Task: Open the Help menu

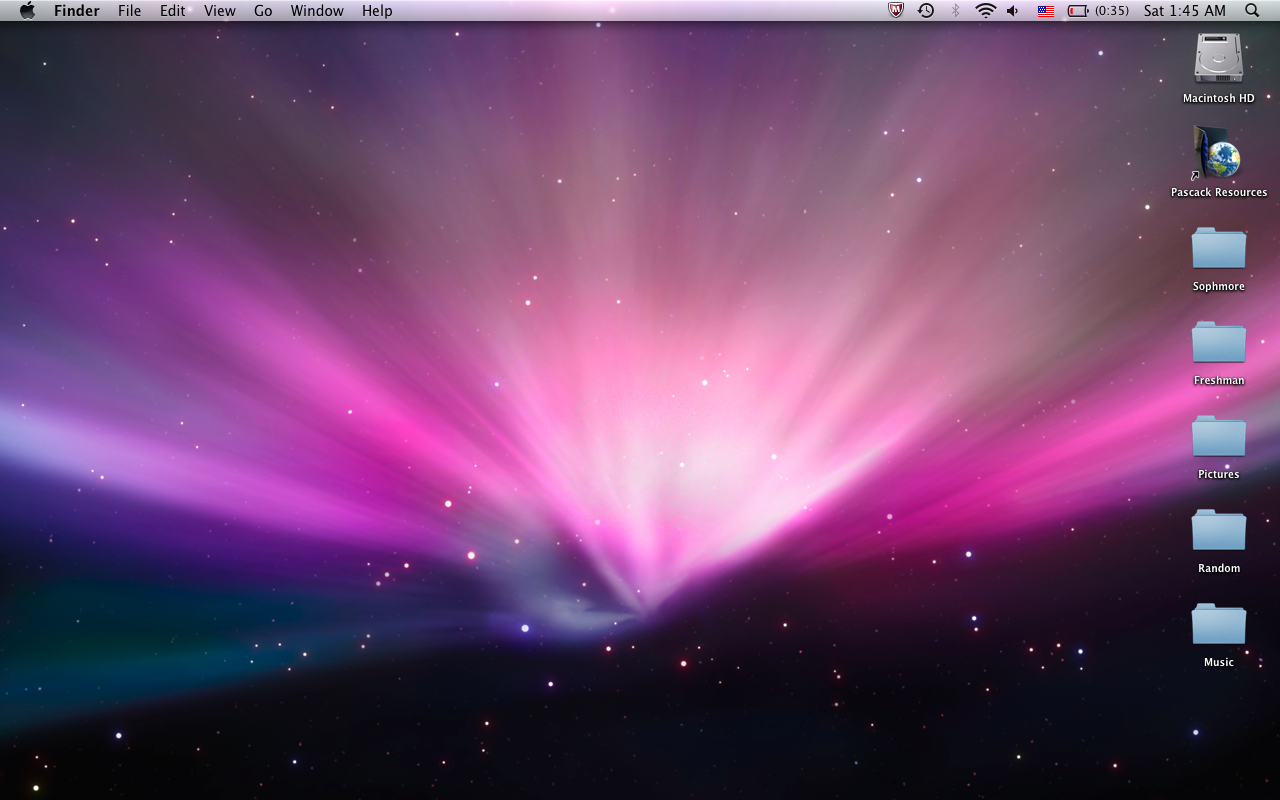Action: 377,11
